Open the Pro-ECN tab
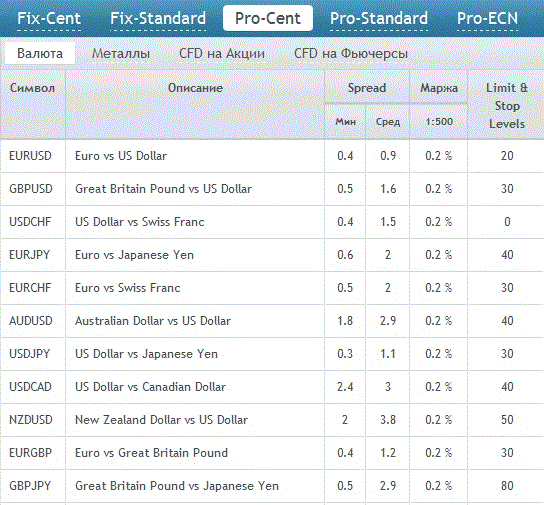The image size is (544, 505). 487,18
